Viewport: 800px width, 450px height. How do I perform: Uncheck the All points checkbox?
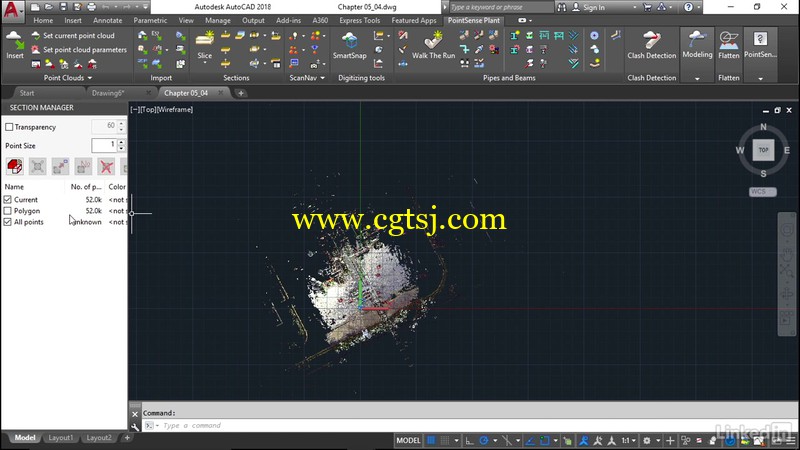pyautogui.click(x=8, y=222)
